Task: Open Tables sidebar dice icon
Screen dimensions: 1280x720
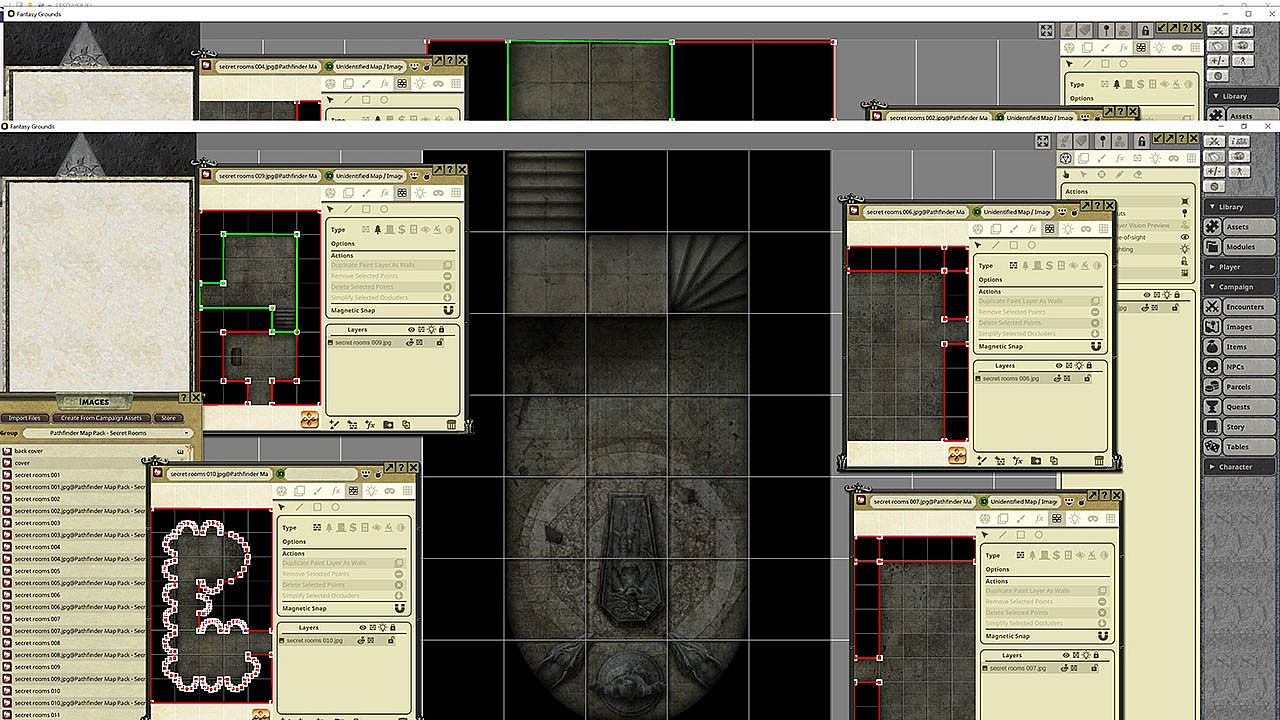Action: tap(1212, 447)
